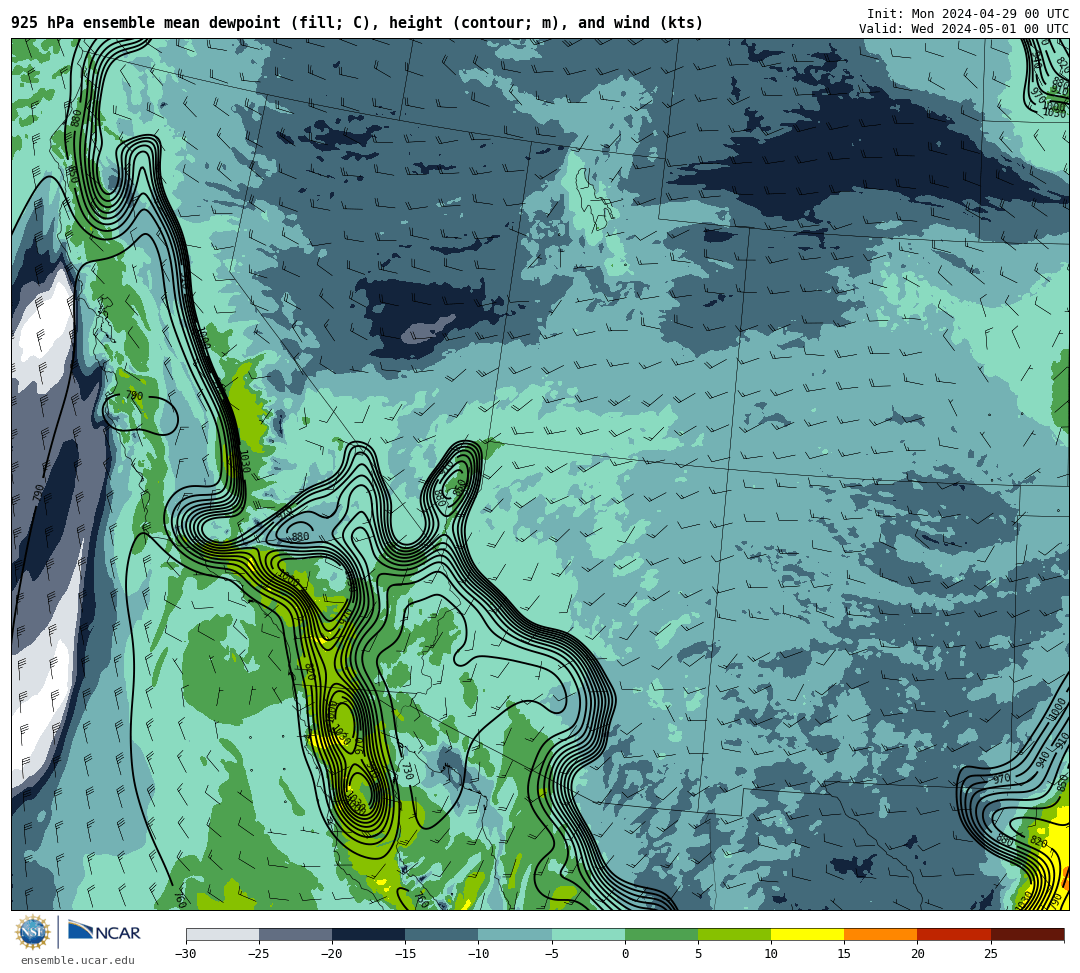The image size is (1080, 973).
Task: Click the NSF logo
Action: (33, 932)
